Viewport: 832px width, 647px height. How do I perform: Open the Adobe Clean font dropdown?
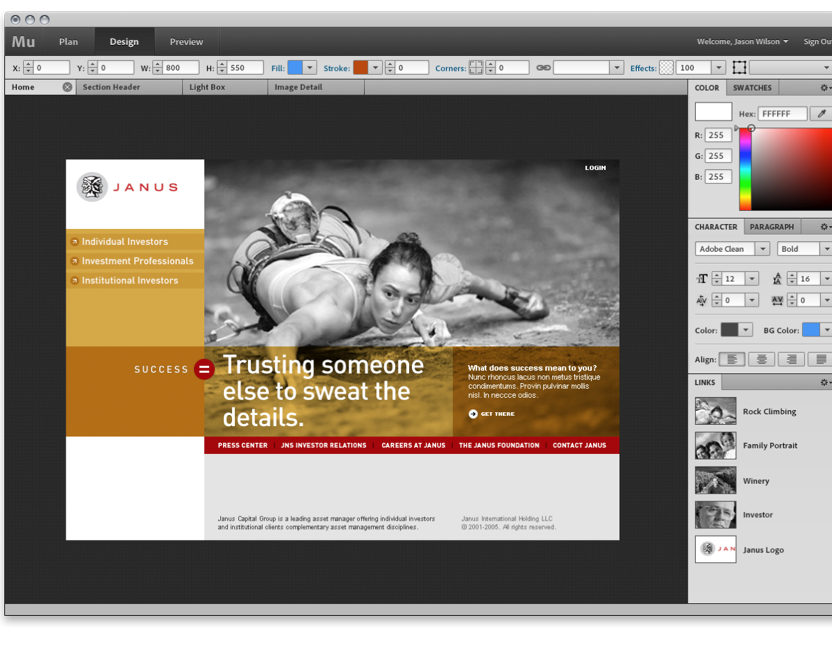pos(762,248)
